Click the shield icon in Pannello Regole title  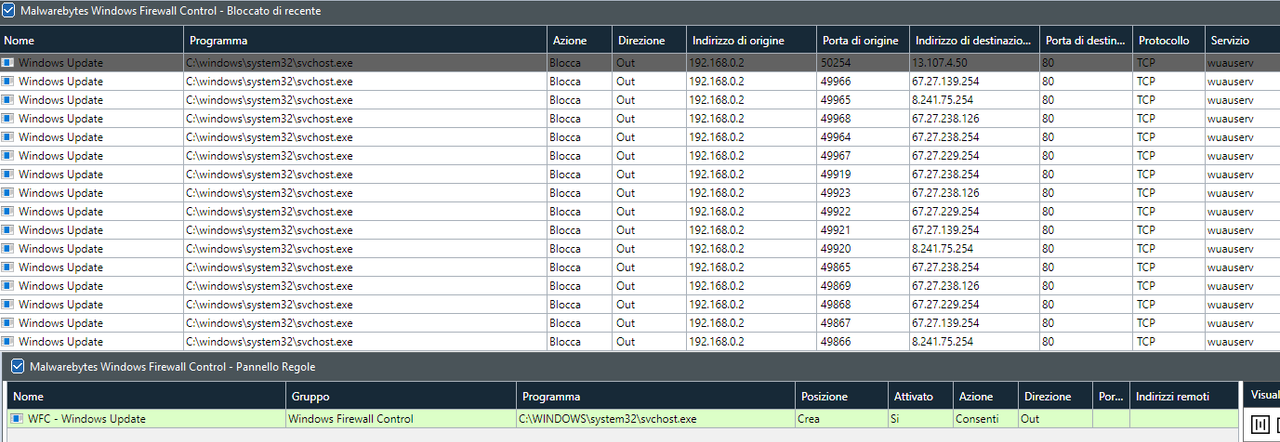(x=17, y=367)
